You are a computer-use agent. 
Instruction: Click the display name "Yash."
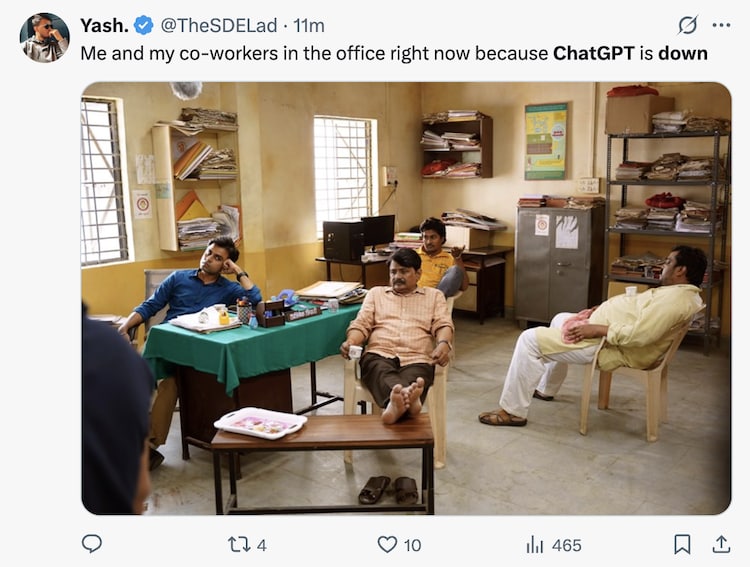pyautogui.click(x=103, y=25)
